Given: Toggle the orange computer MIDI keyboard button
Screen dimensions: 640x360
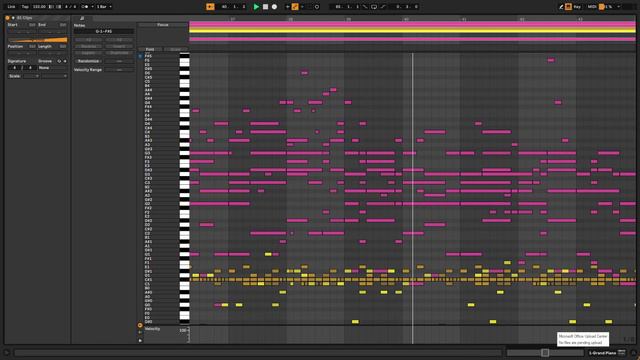Looking at the screenshot, I should 568,7.
